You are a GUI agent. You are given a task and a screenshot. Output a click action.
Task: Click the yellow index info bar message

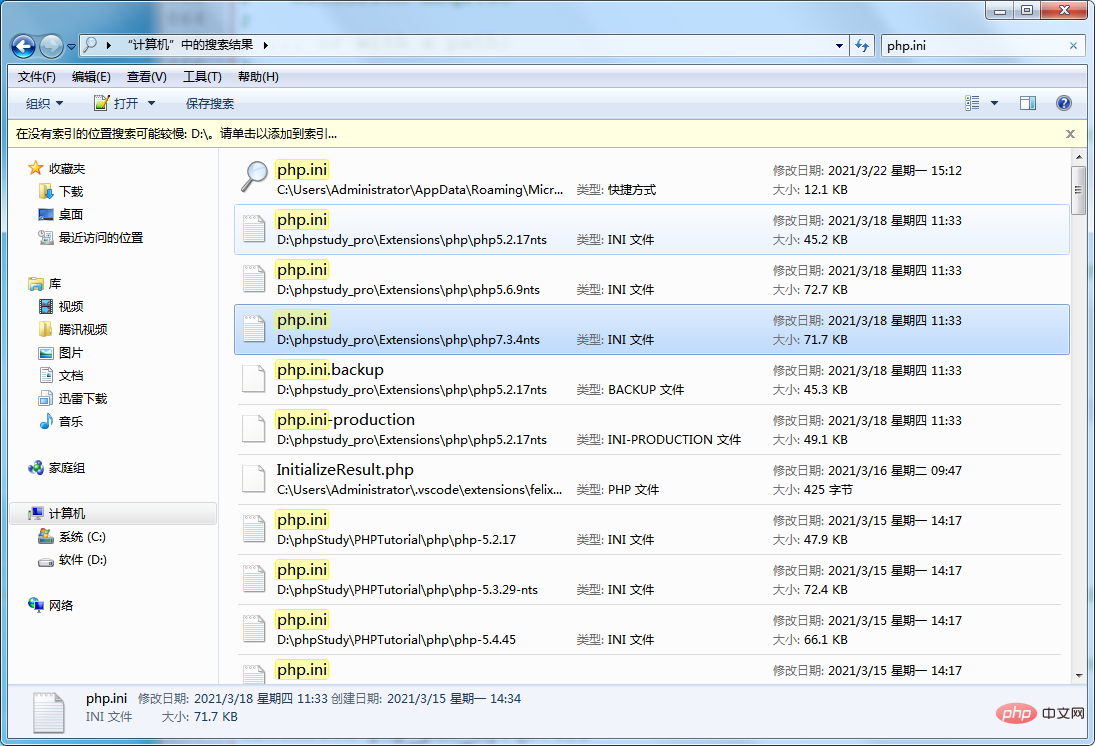(x=177, y=133)
